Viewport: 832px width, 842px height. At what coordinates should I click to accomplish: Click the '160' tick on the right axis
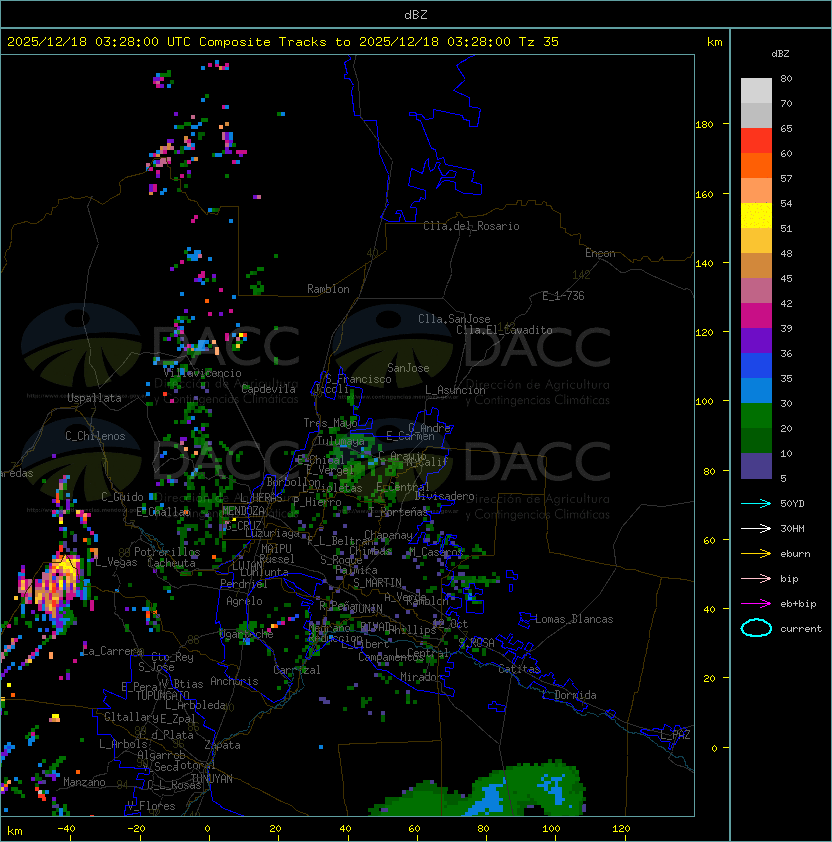[x=704, y=194]
